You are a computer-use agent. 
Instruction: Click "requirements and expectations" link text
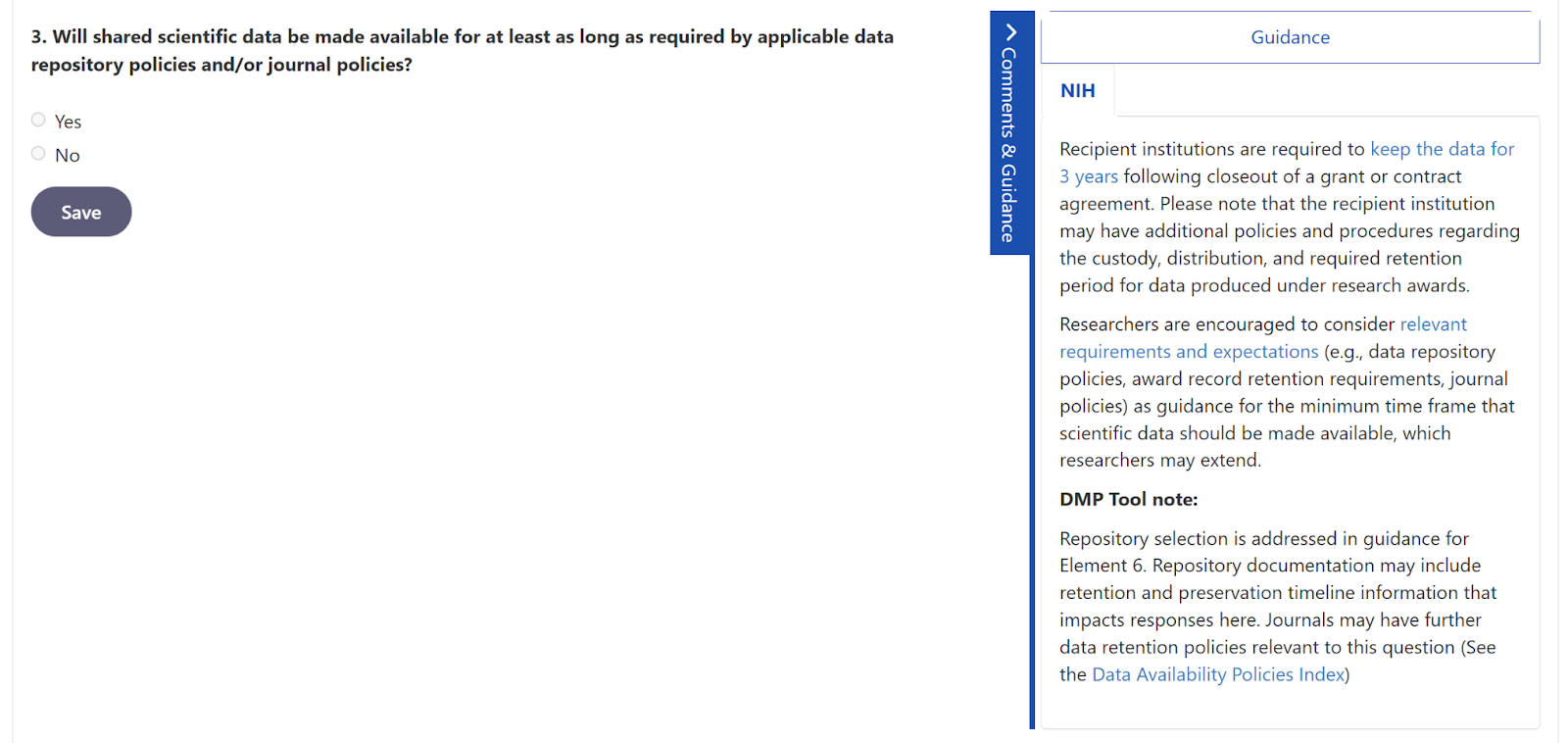click(x=1188, y=352)
